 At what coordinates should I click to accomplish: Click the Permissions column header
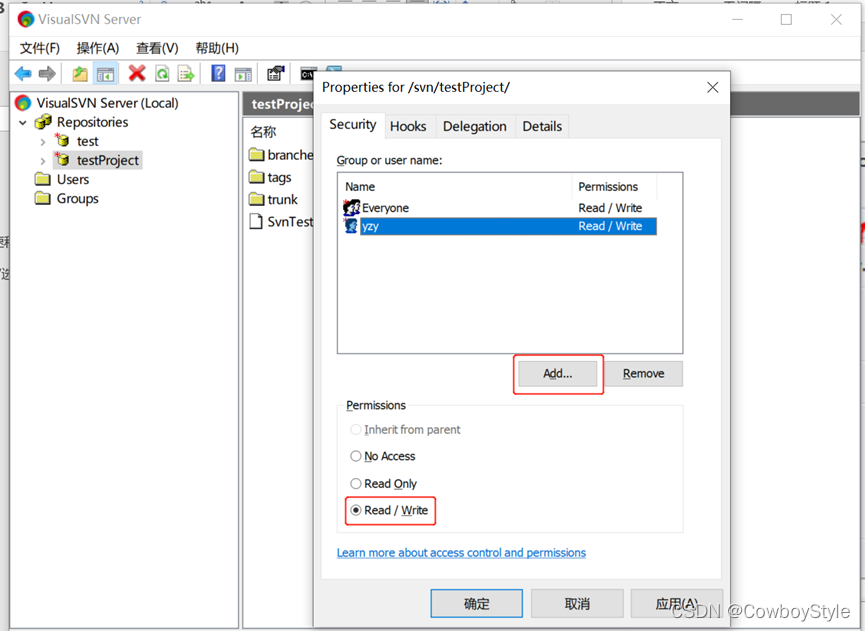[x=614, y=187]
